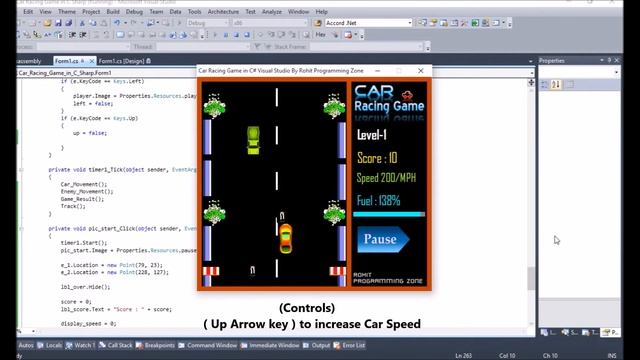Open the Build menu

[x=113, y=11]
